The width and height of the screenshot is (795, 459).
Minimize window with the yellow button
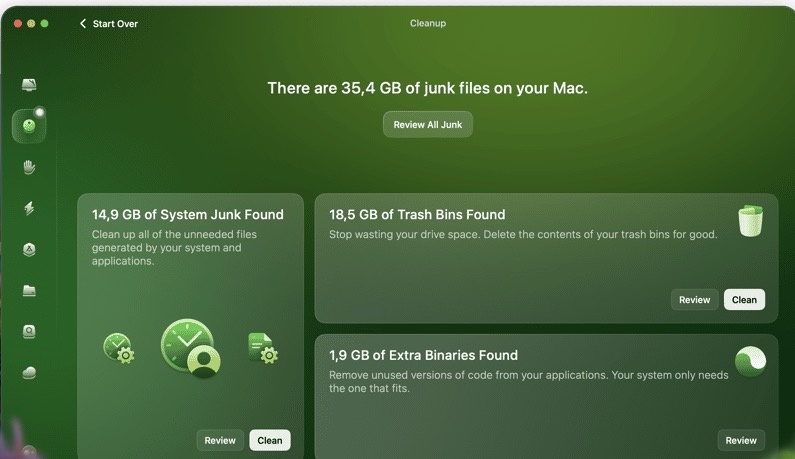coord(31,23)
